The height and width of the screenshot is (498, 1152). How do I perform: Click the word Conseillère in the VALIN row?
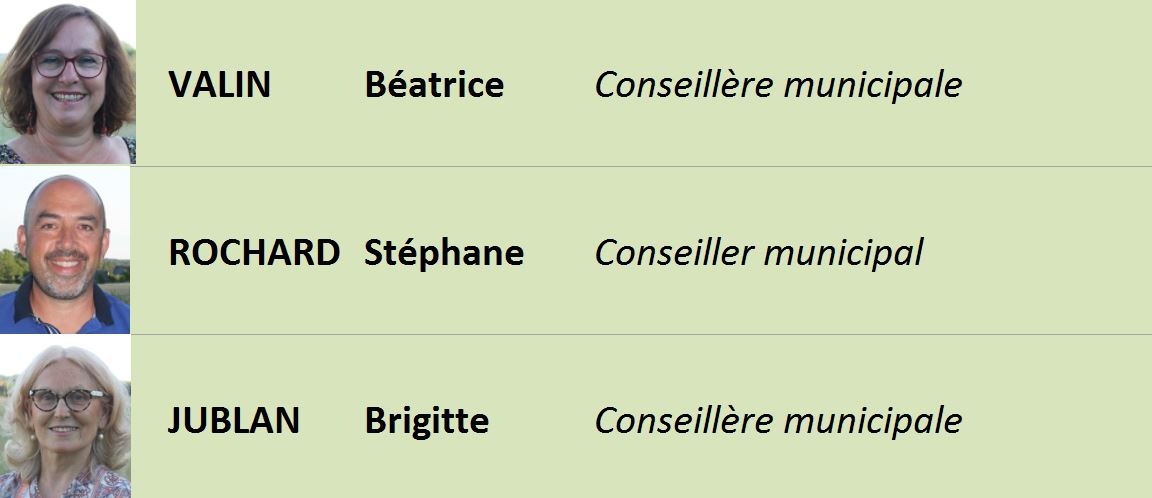click(x=684, y=84)
